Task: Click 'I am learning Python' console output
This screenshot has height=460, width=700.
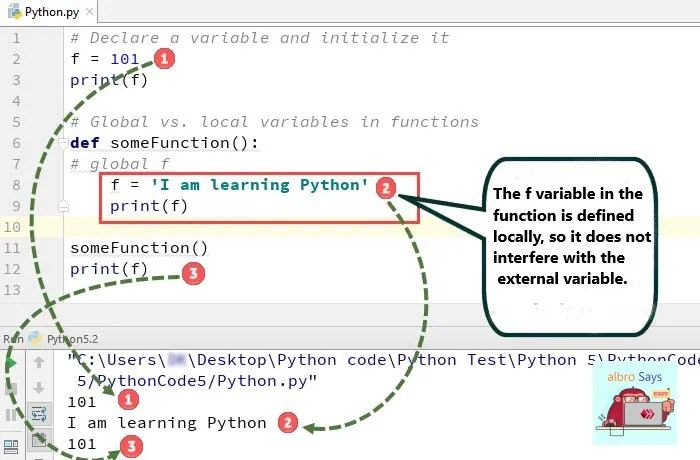Action: click(x=167, y=423)
